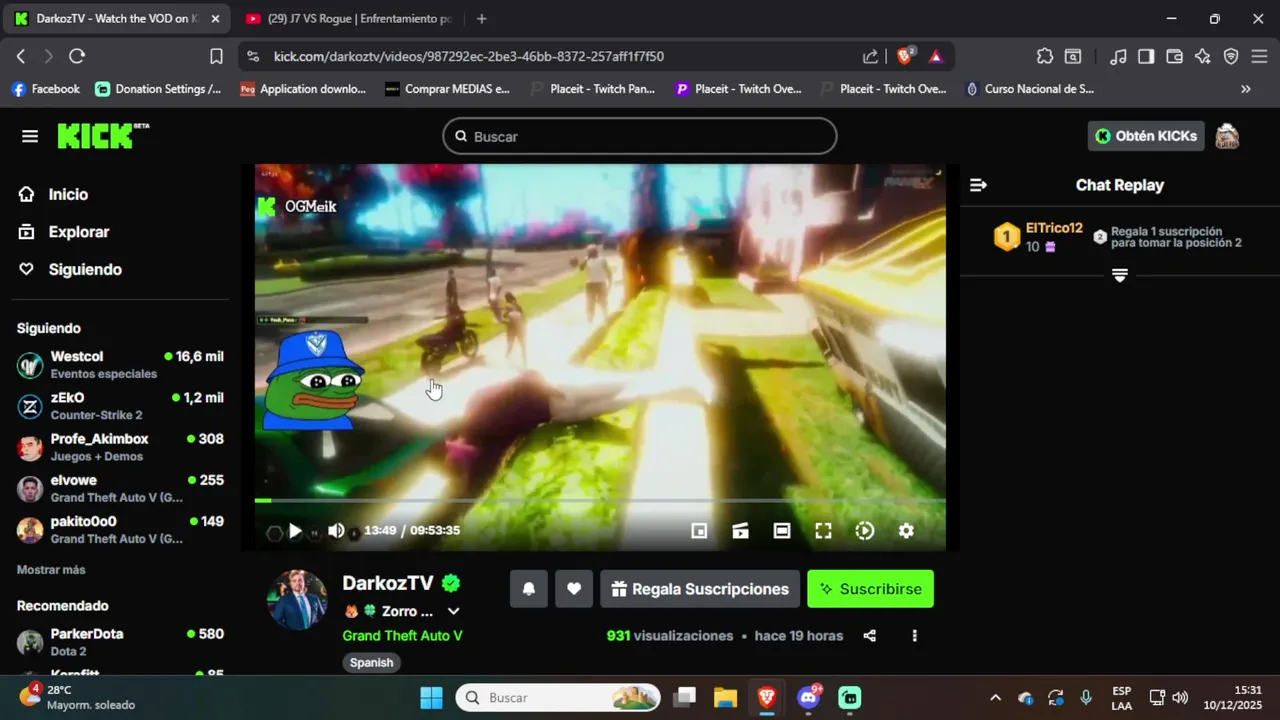The height and width of the screenshot is (720, 1280).
Task: Toggle notifications bell for DarkozTV
Action: pos(529,589)
